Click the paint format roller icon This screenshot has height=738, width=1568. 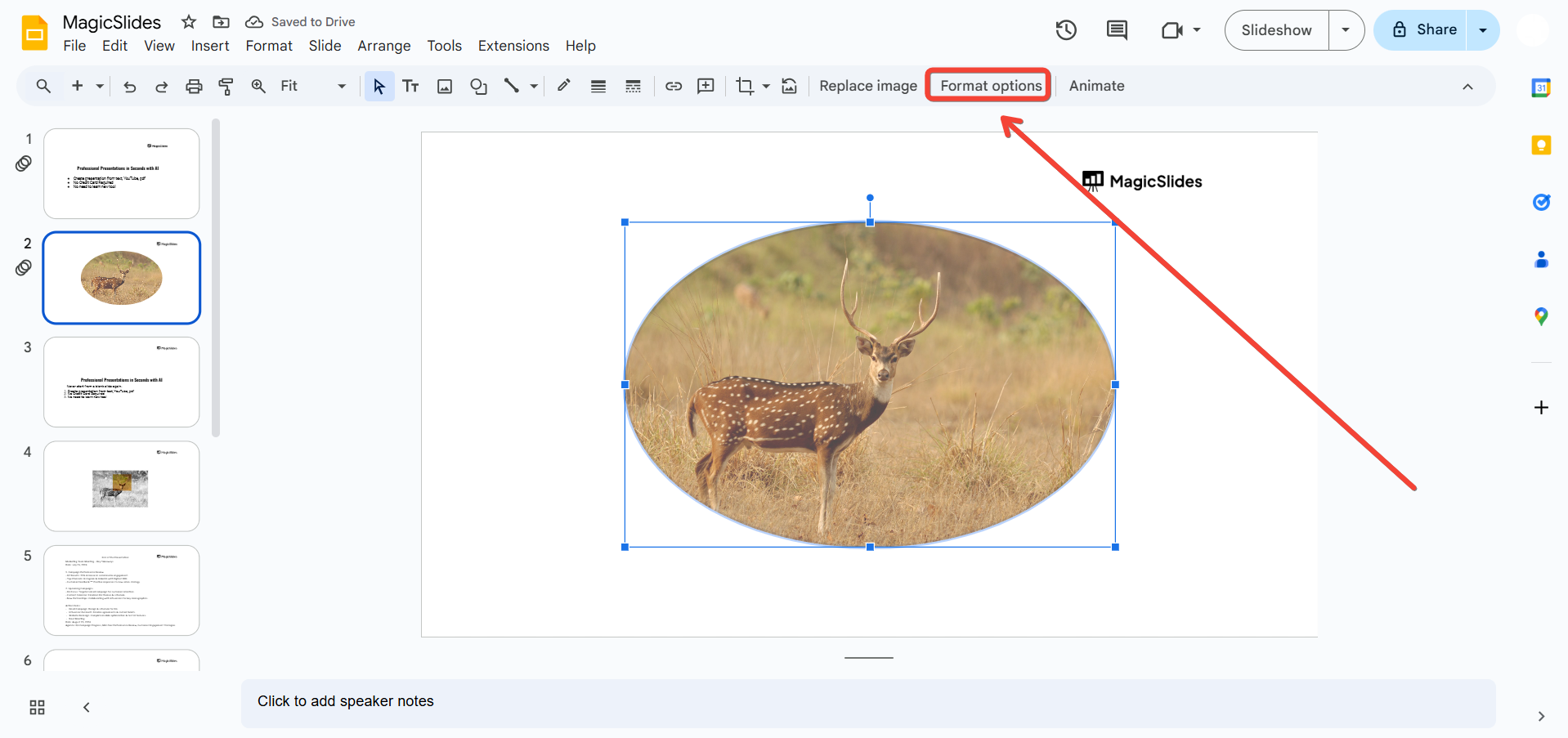point(226,86)
